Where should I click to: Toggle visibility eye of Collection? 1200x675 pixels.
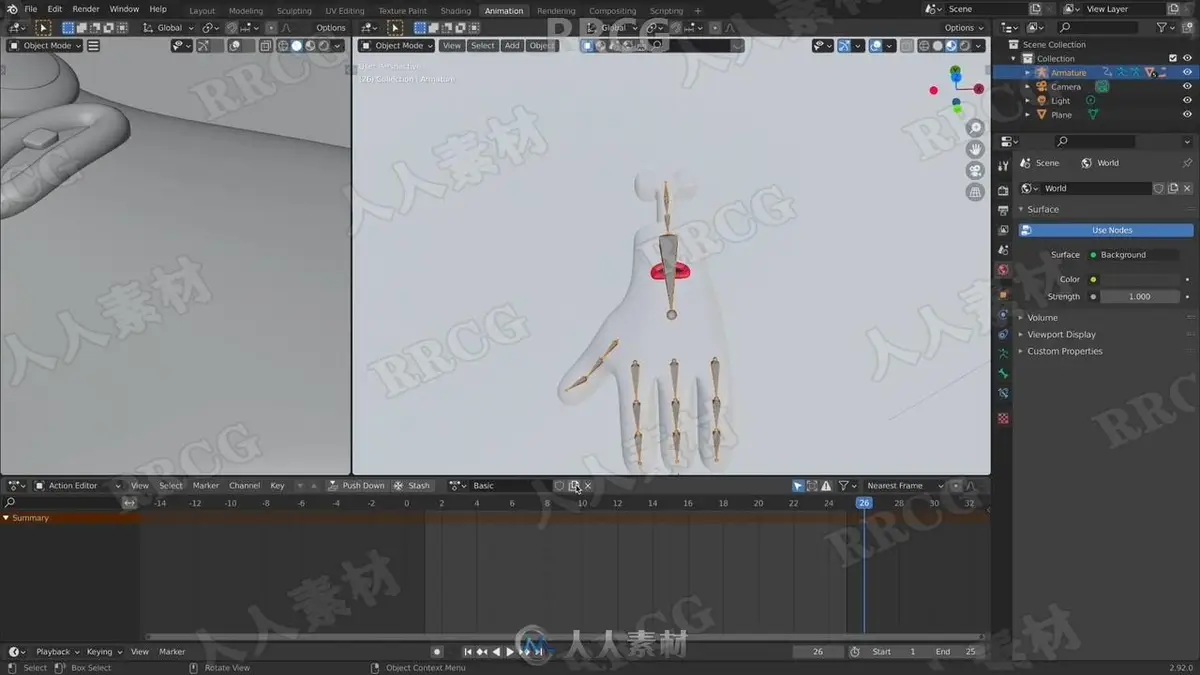pyautogui.click(x=1187, y=59)
